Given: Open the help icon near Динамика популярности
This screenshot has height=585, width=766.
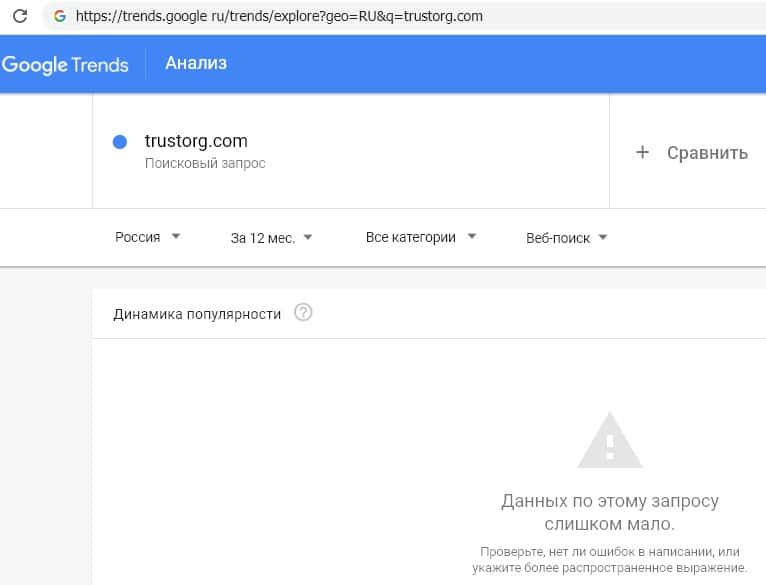Looking at the screenshot, I should coord(304,313).
